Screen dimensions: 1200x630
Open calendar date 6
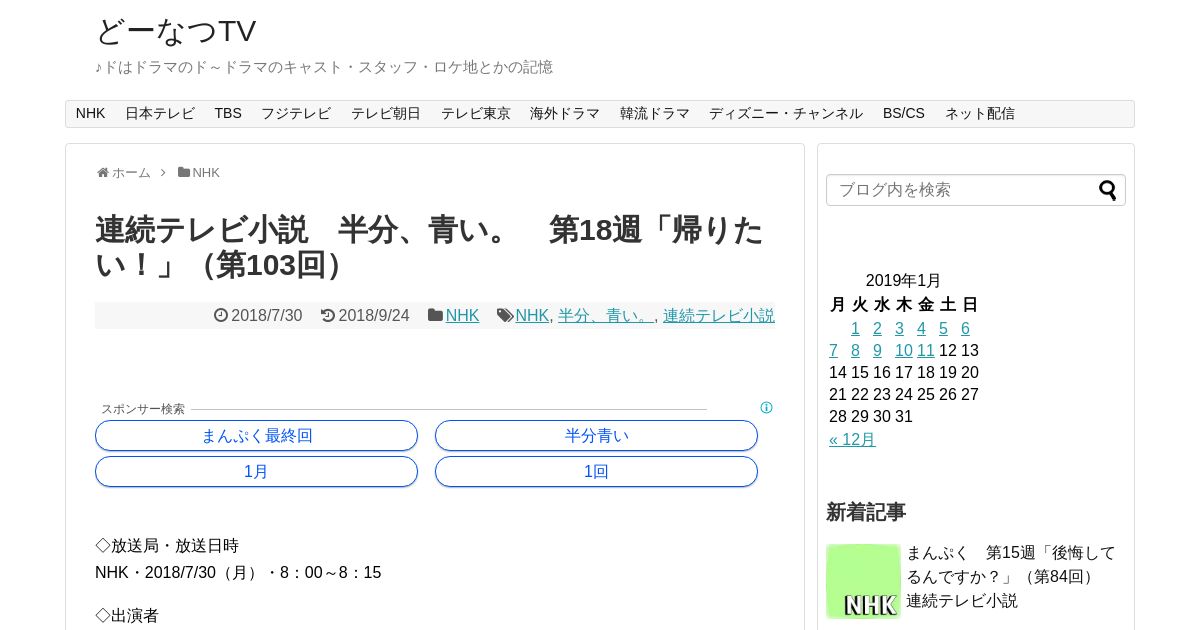coord(965,329)
